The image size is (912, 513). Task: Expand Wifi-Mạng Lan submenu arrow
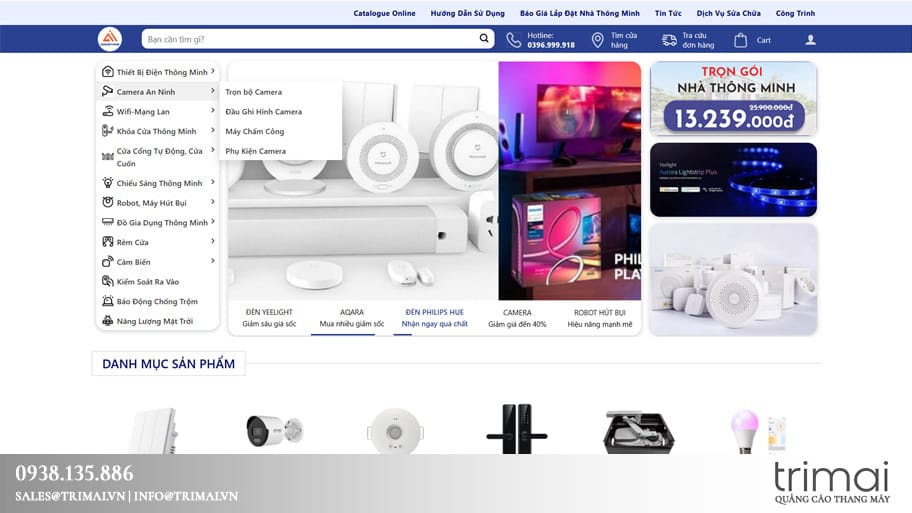click(213, 111)
